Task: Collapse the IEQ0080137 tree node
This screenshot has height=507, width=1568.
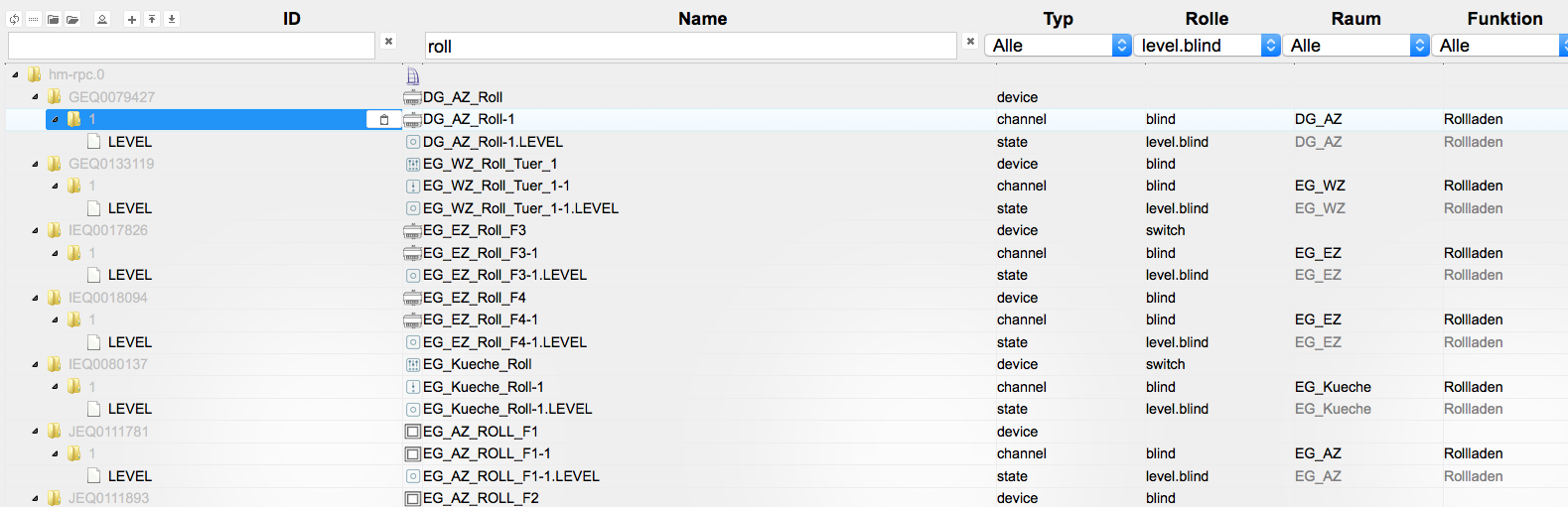Action: pos(35,364)
